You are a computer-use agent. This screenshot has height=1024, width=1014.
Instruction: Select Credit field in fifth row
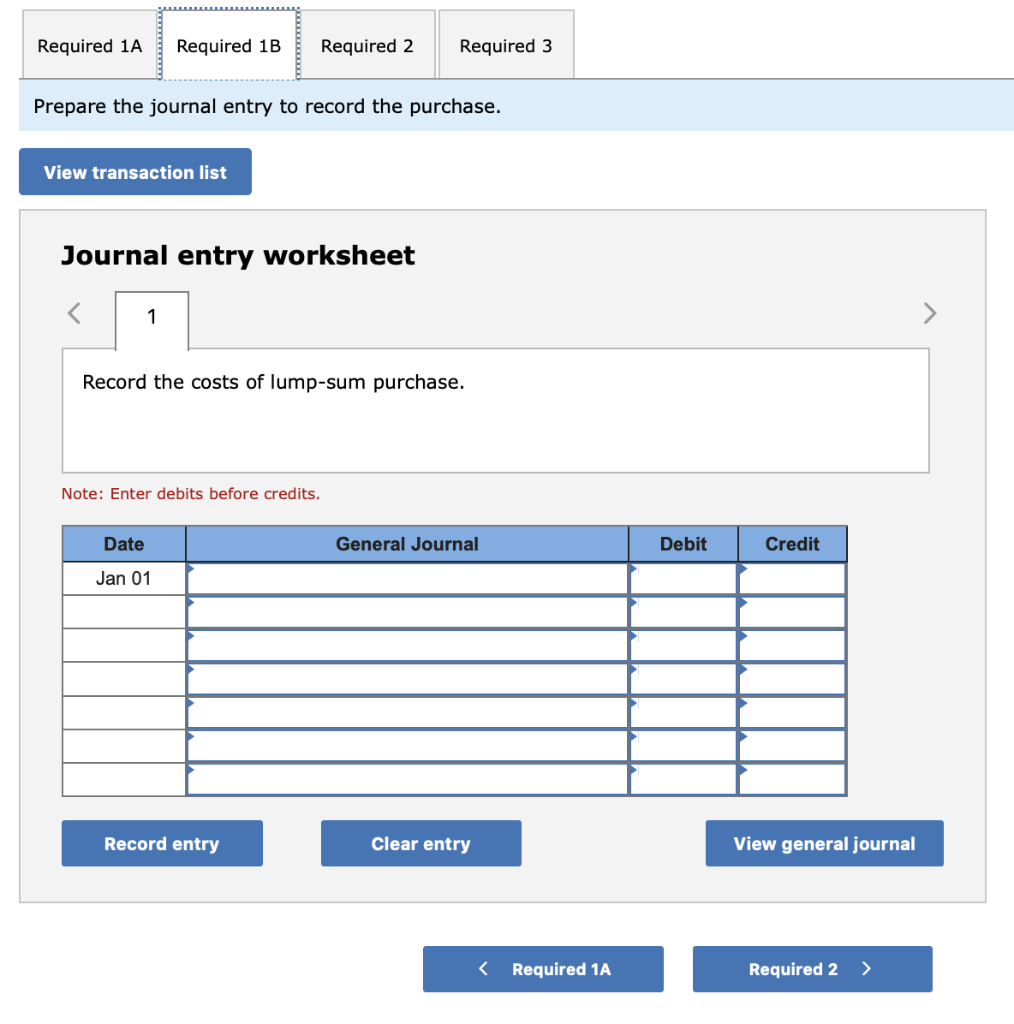tap(792, 712)
